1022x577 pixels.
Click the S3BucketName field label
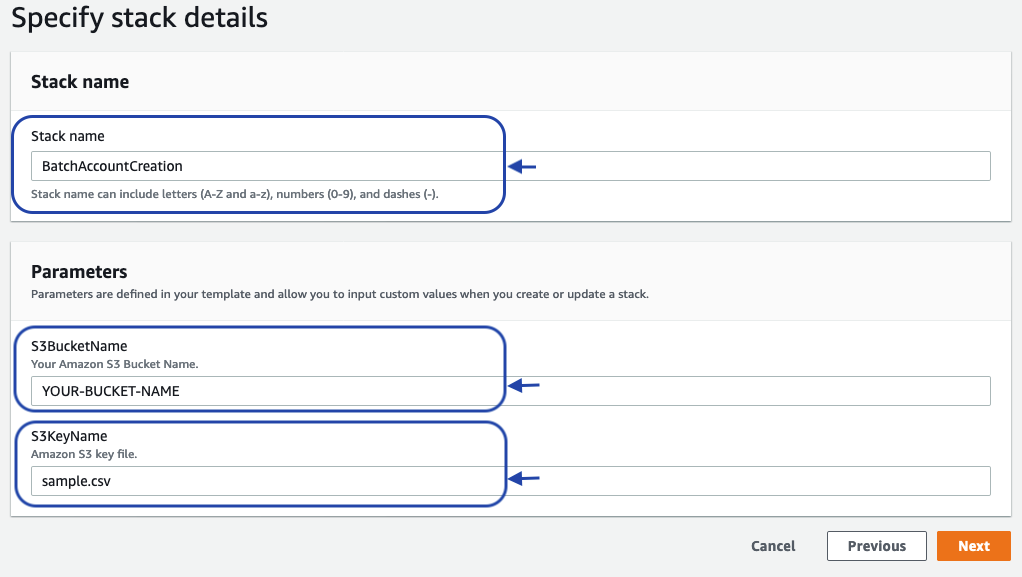79,347
